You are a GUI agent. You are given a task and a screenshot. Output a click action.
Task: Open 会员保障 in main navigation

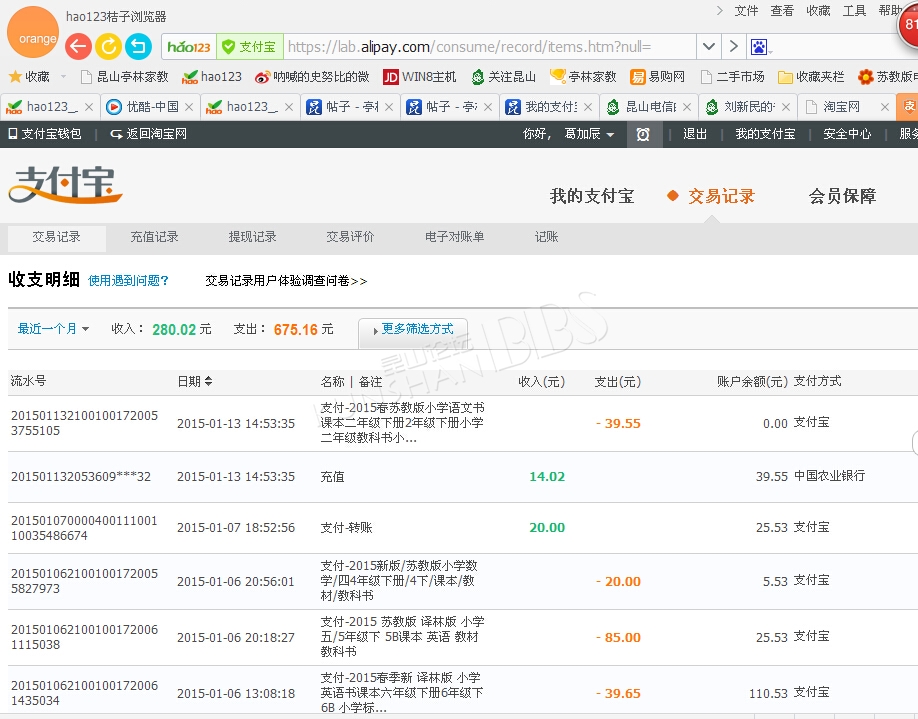pos(842,196)
